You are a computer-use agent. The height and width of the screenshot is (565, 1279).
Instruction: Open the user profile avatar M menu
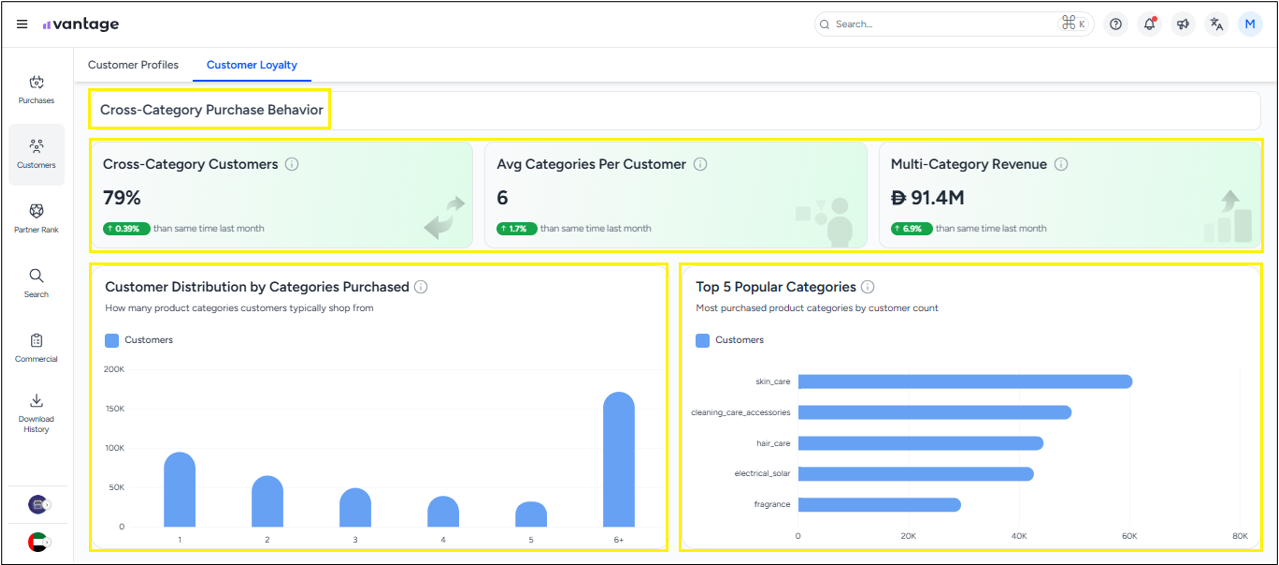point(1250,24)
